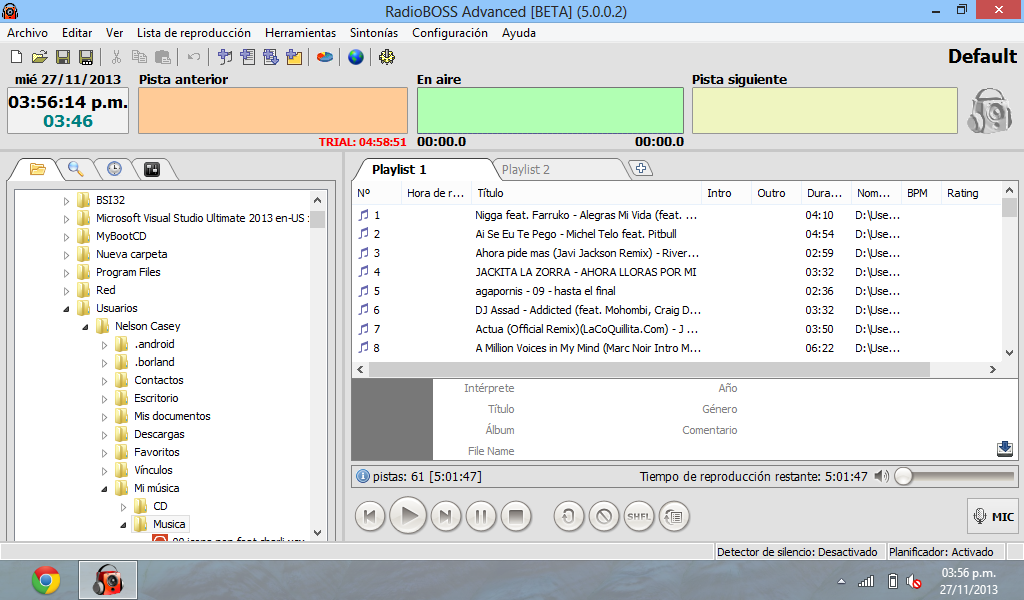Expand the Escritorio folder

pyautogui.click(x=104, y=399)
